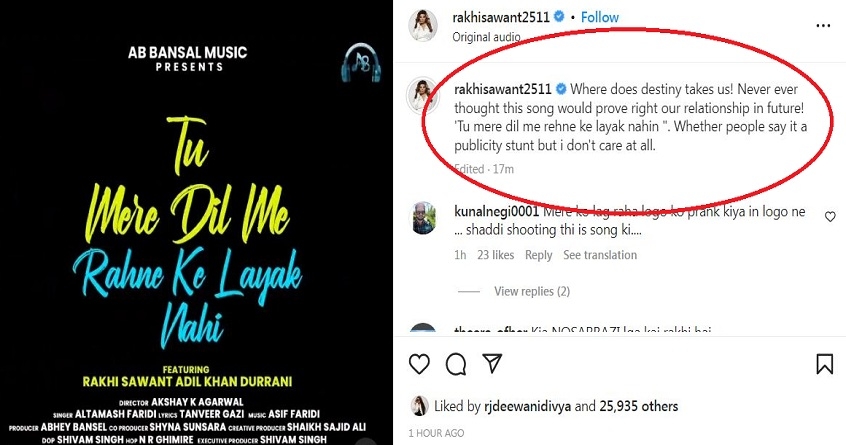Open the 23 likes list
This screenshot has width=846, height=445.
[x=495, y=255]
